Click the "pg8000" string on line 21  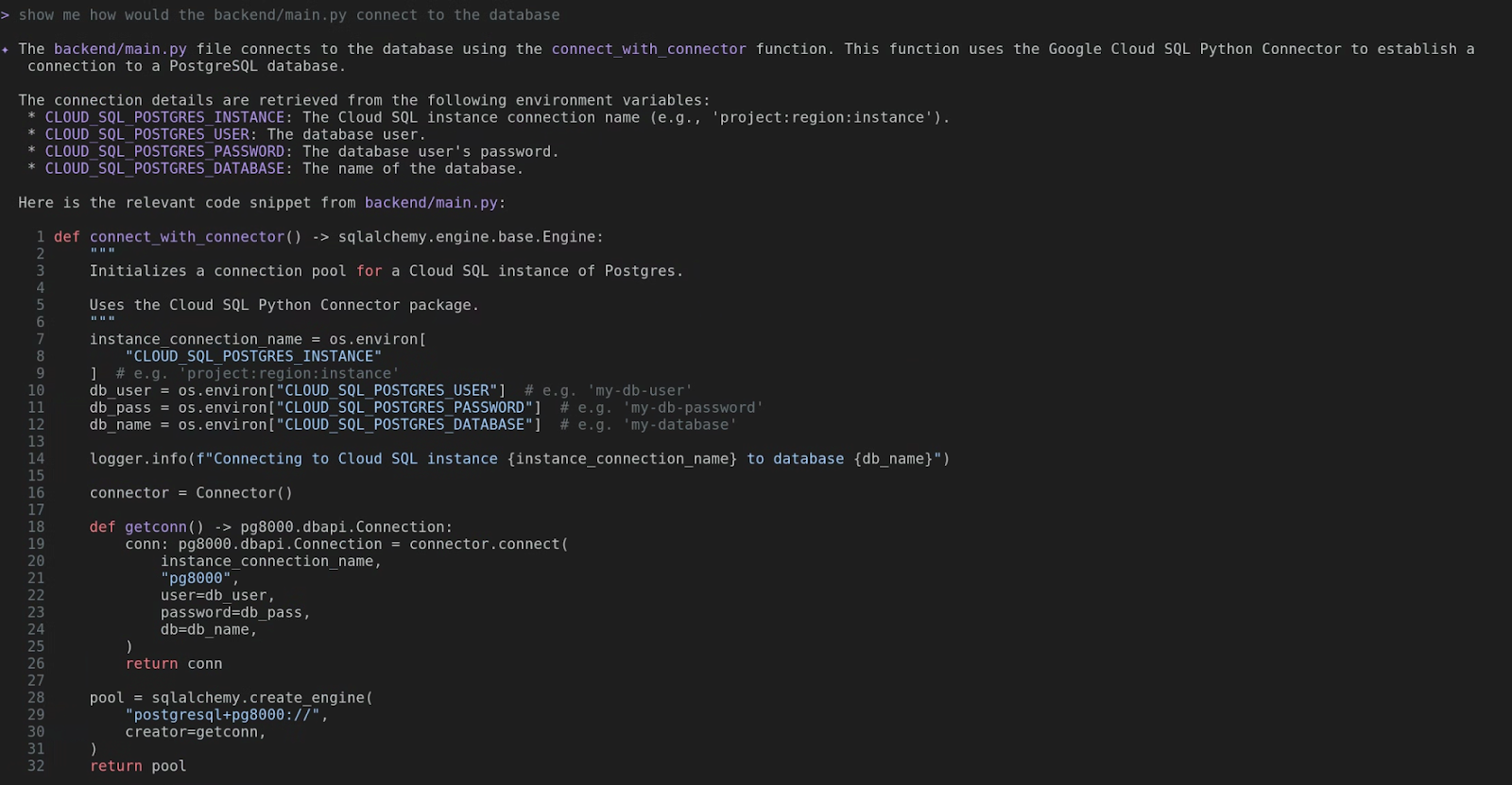pyautogui.click(x=196, y=578)
